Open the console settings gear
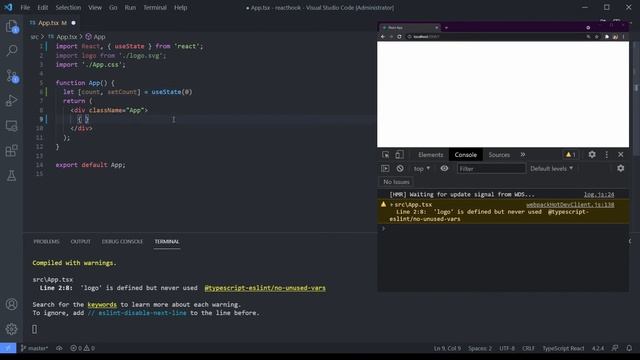Image resolution: width=640 pixels, height=360 pixels. pos(620,168)
